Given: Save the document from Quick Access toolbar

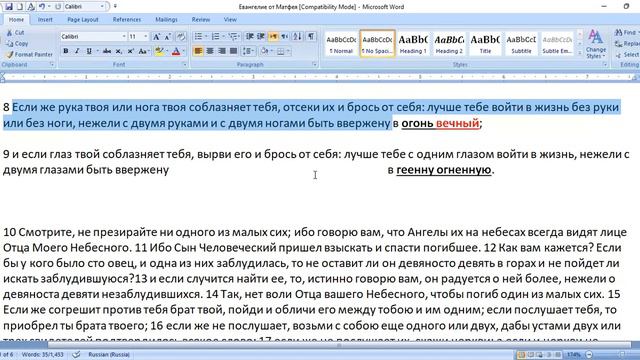Looking at the screenshot, I should (x=9, y=7).
